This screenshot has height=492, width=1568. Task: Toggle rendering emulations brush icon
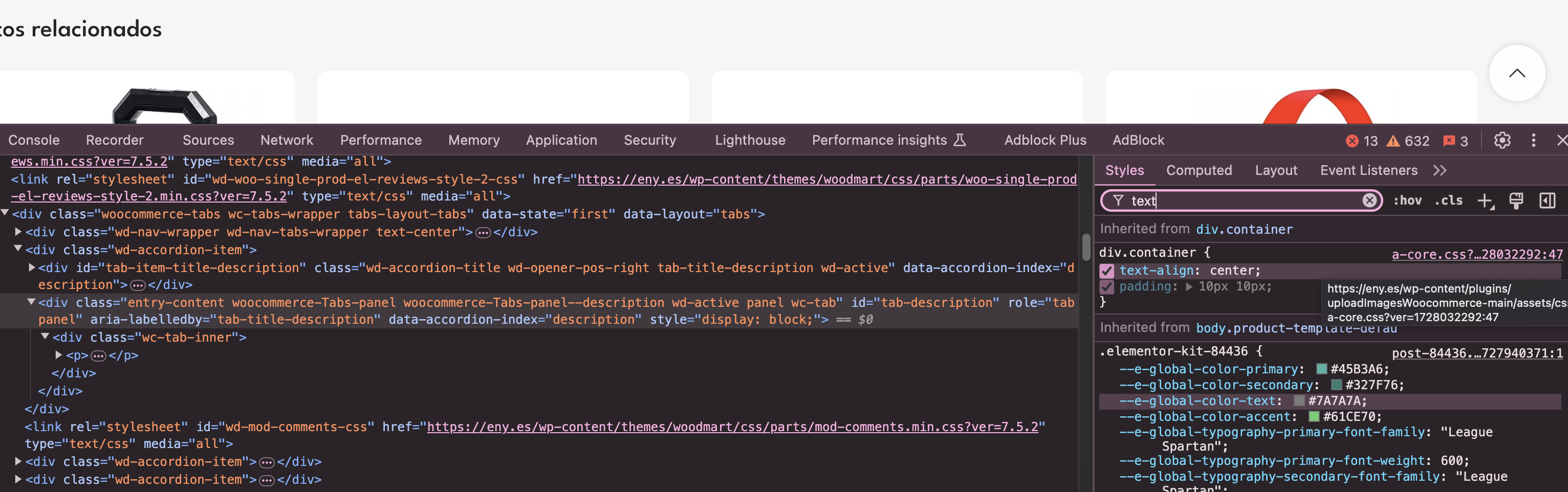(x=1516, y=200)
